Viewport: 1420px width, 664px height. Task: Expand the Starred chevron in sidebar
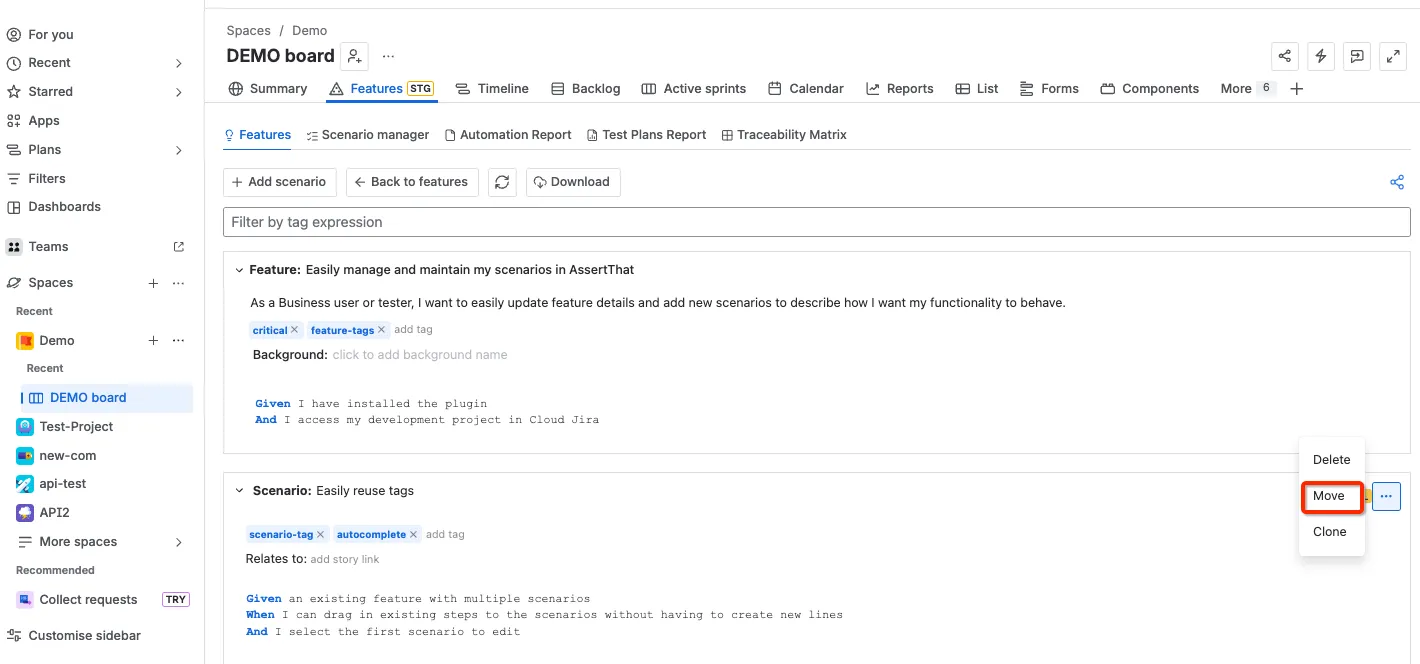(179, 92)
